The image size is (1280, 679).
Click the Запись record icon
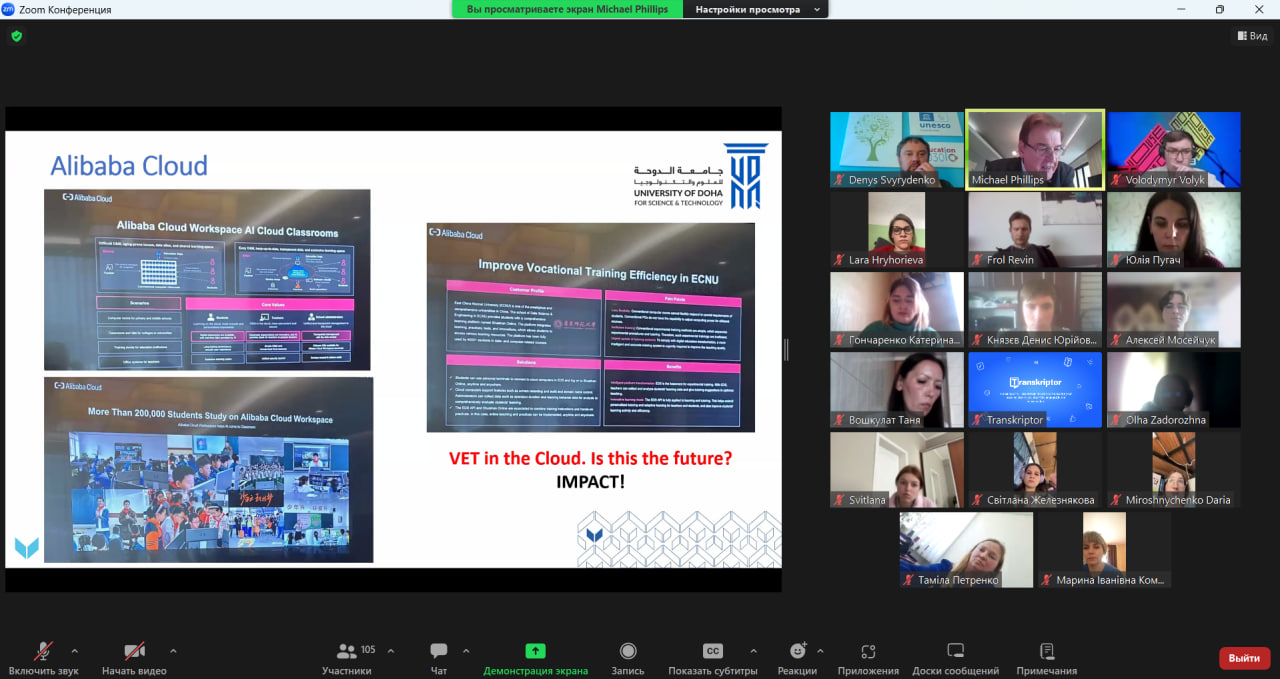627,652
